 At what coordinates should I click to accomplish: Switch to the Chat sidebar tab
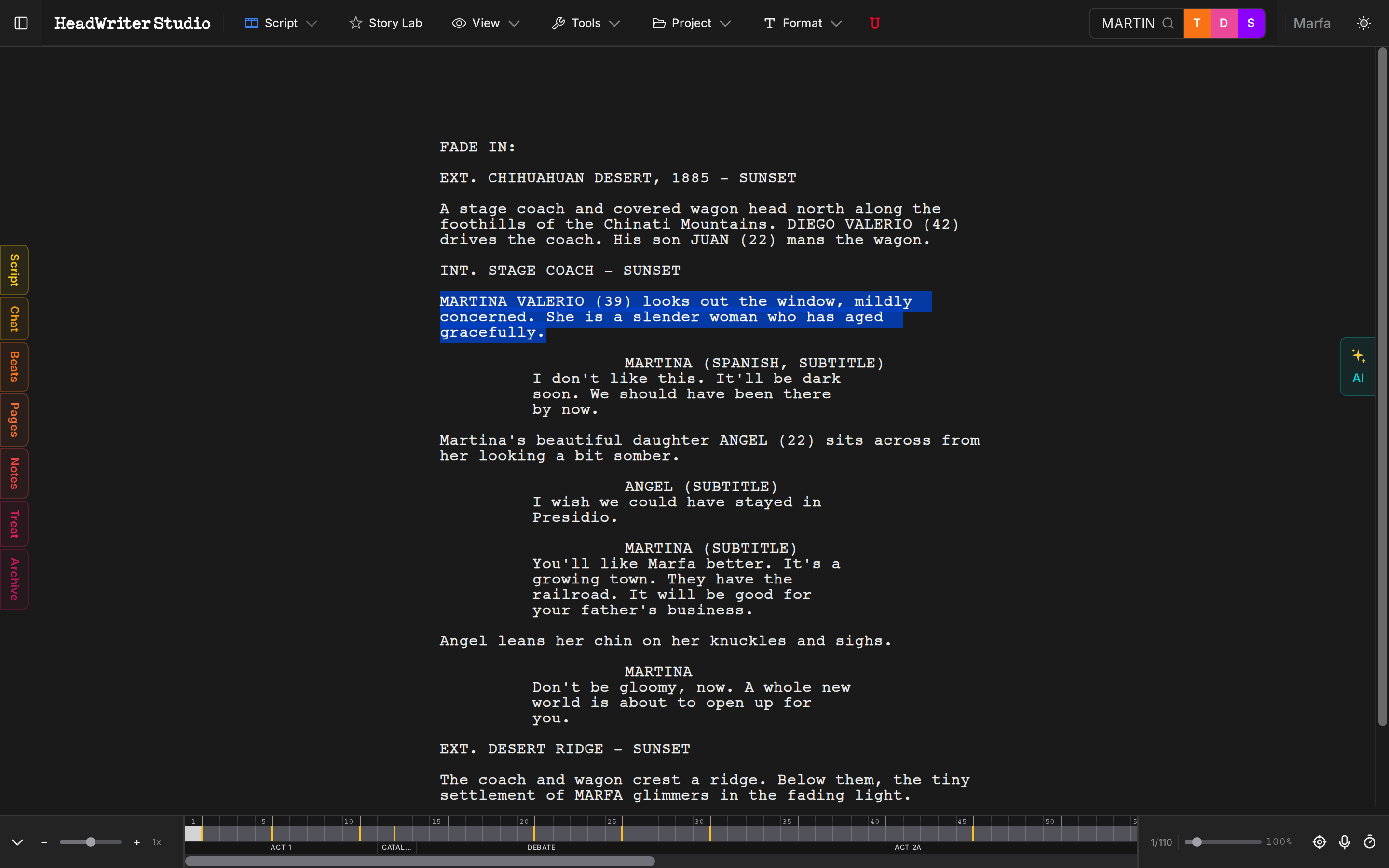(x=14, y=319)
